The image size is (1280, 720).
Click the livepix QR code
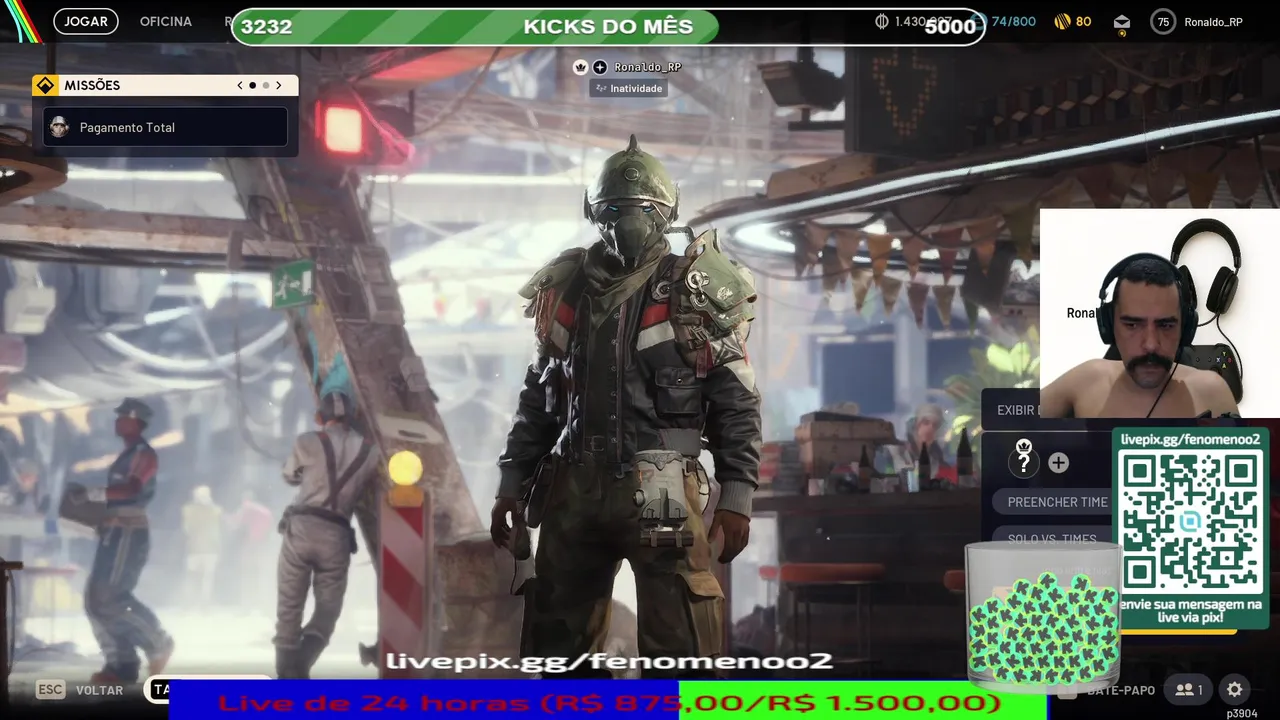[x=1190, y=520]
